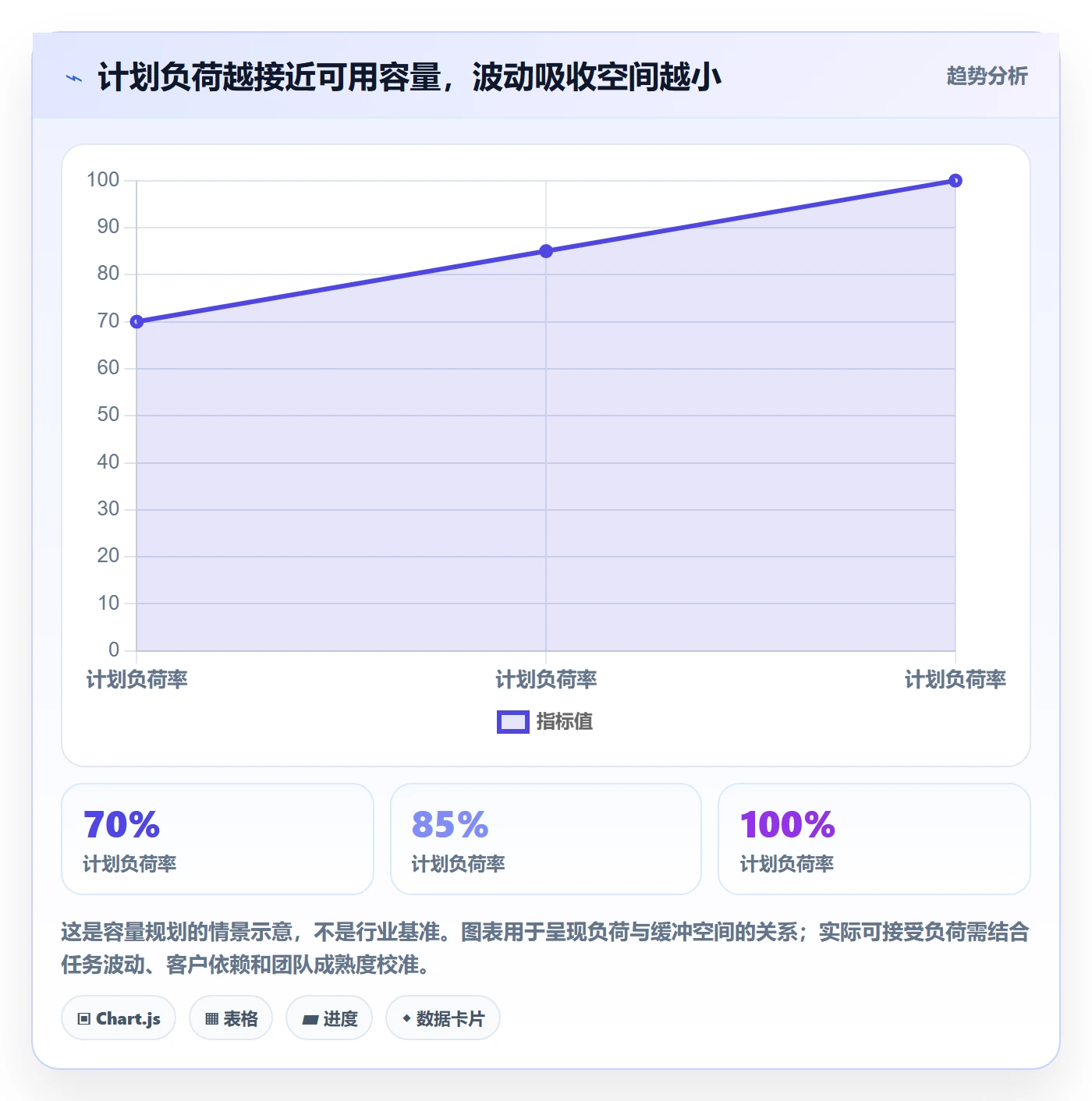The image size is (1092, 1101).
Task: Click the y-axis label 50
Action: [x=108, y=415]
